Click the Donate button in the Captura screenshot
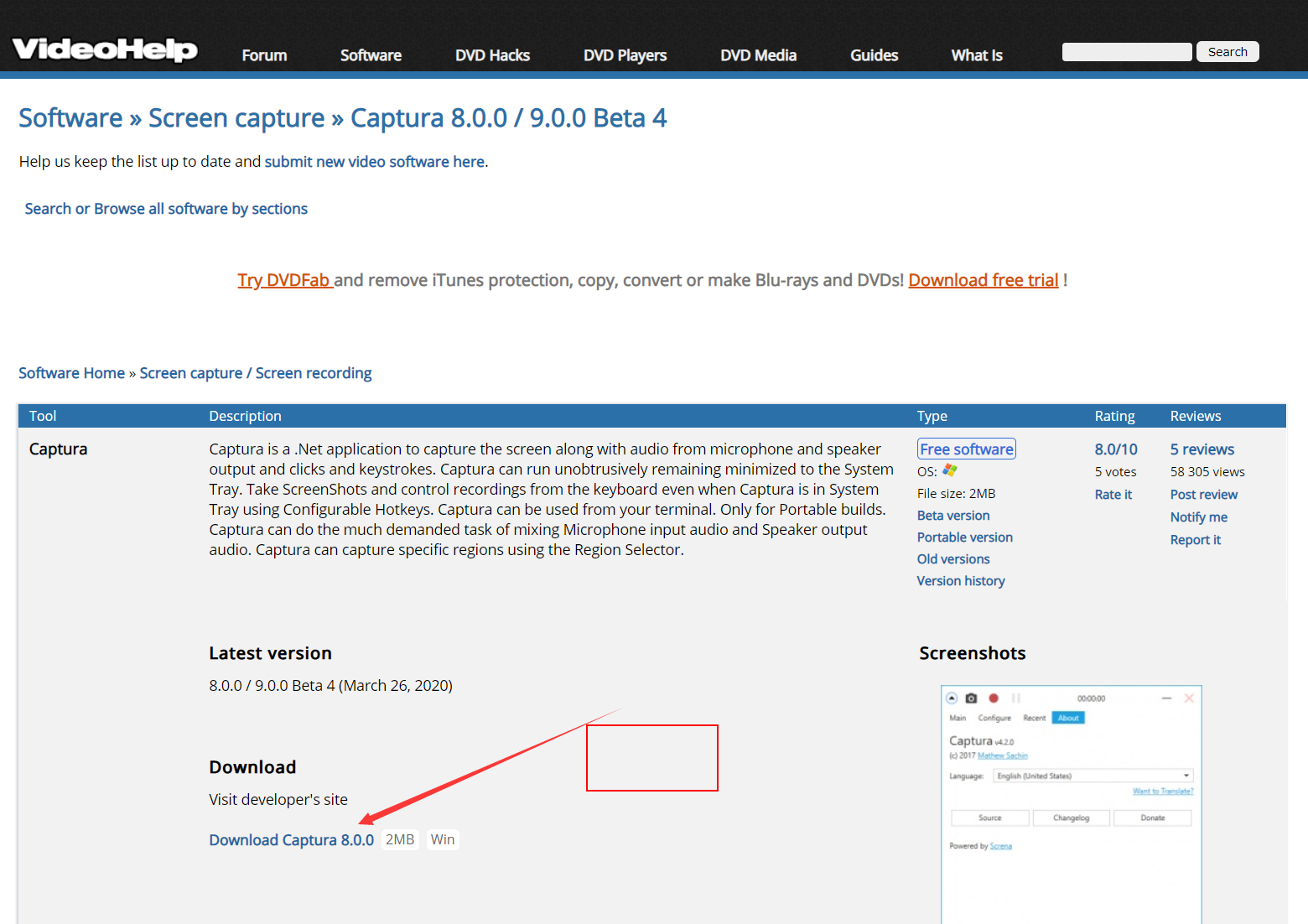The height and width of the screenshot is (924, 1308). [1153, 818]
